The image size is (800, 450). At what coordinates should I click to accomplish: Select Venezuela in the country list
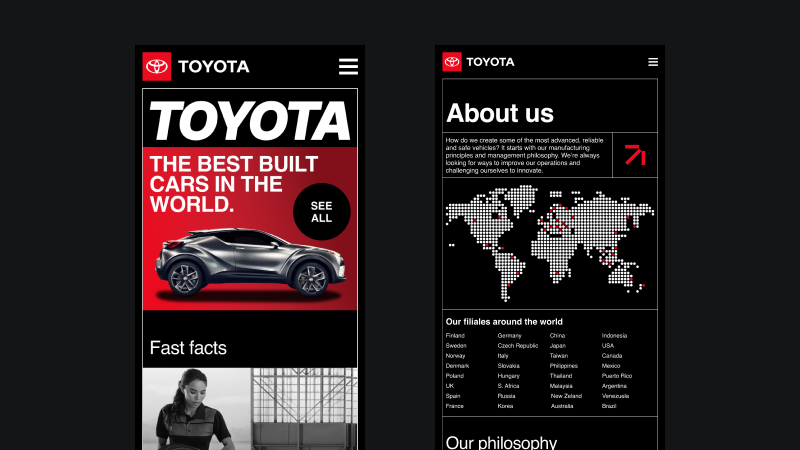[x=615, y=396]
